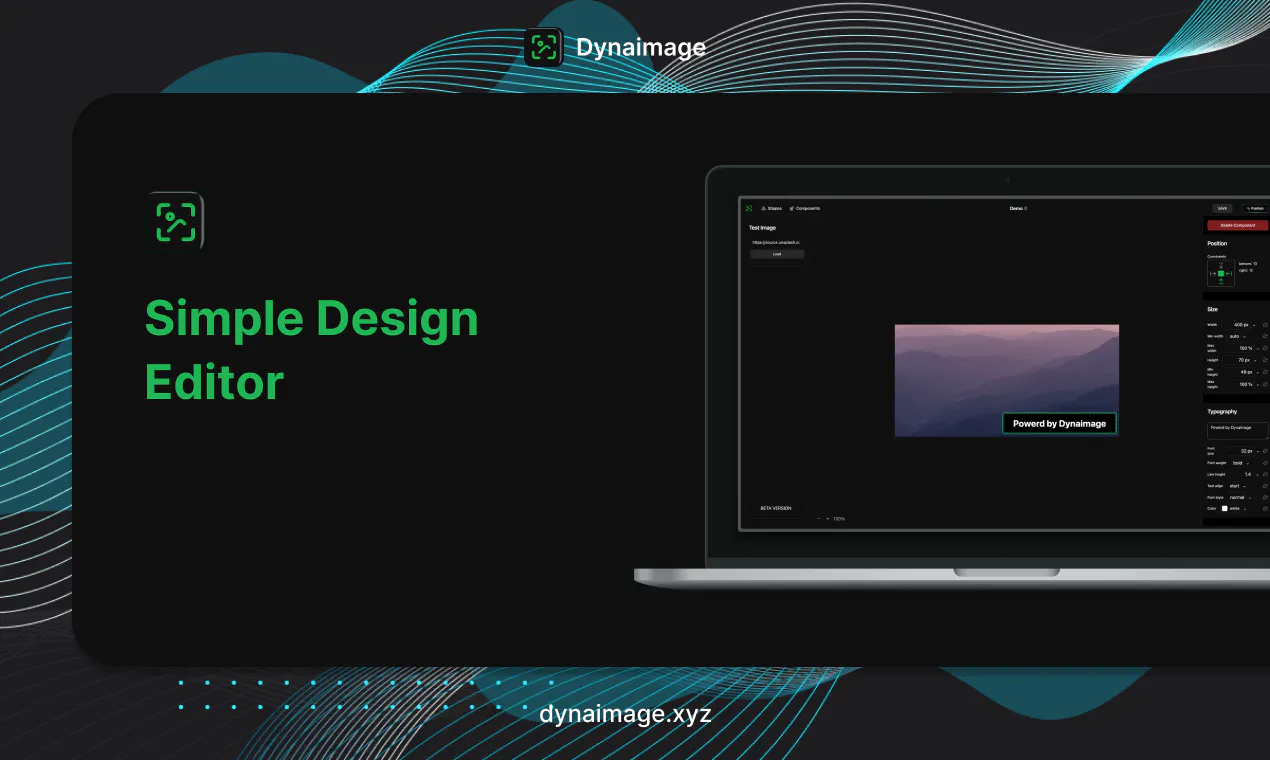Click the reset icon beside Min width
Viewport: 1270px width, 760px height.
point(1265,336)
